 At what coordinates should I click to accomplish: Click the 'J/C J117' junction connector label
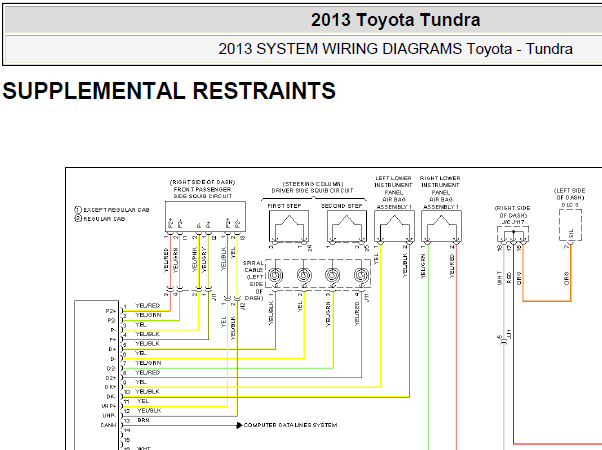[513, 222]
